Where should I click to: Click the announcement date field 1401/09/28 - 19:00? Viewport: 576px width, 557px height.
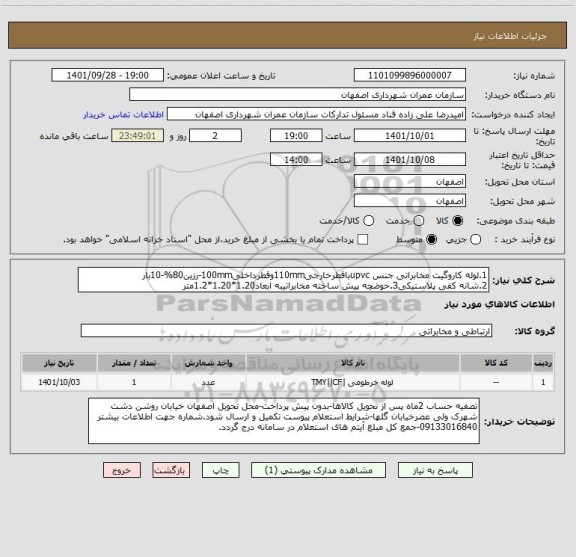tap(108, 75)
